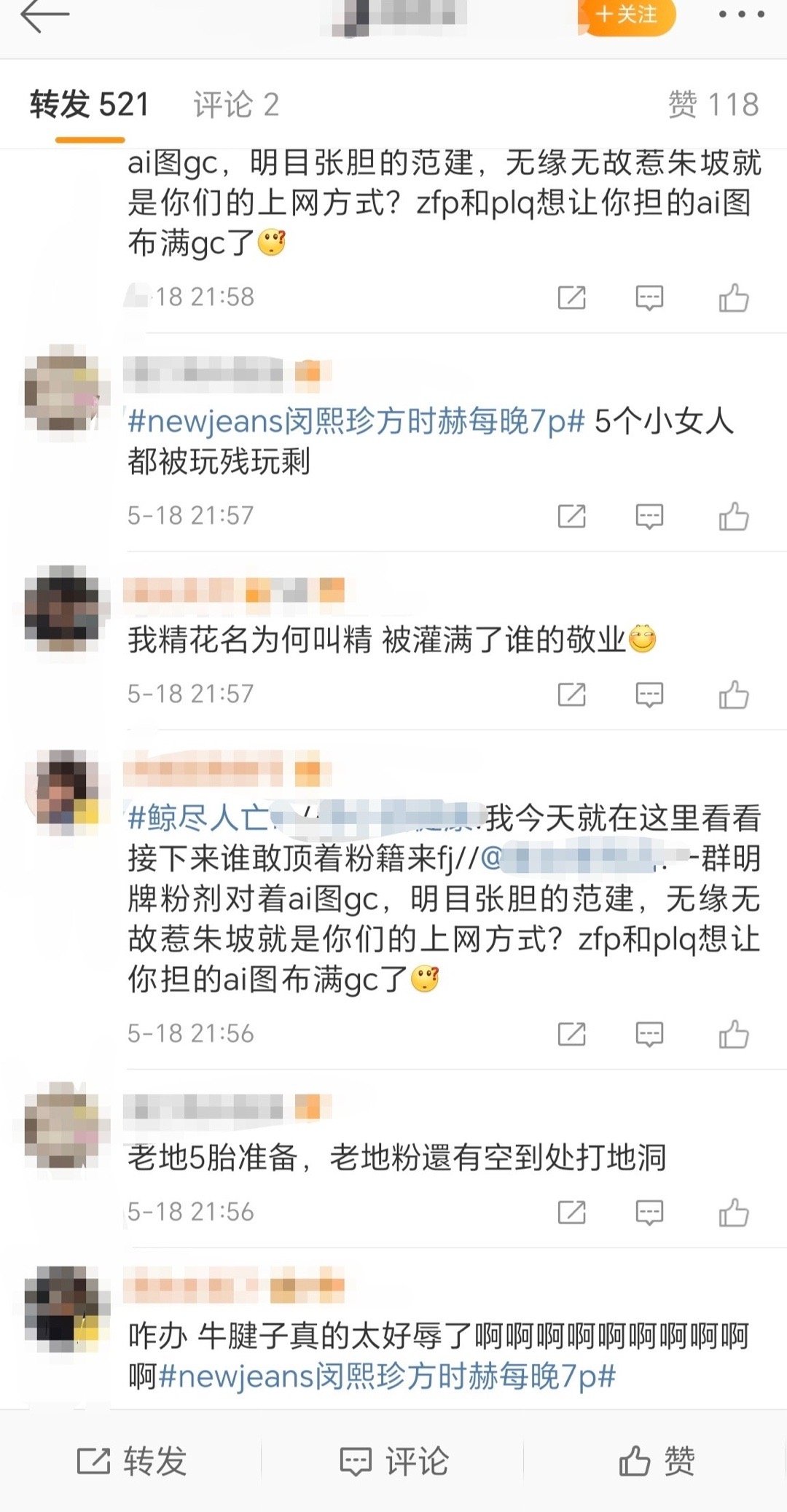Viewport: 787px width, 1512px height.
Task: Tap the back arrow at top left
Action: [x=44, y=16]
